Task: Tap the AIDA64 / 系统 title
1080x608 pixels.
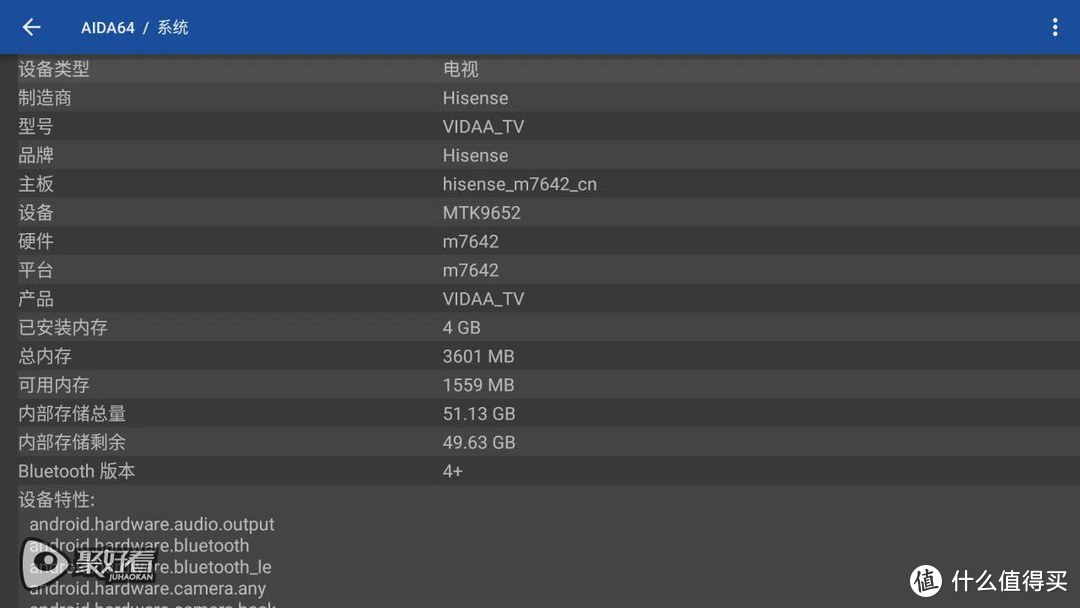Action: pos(135,27)
